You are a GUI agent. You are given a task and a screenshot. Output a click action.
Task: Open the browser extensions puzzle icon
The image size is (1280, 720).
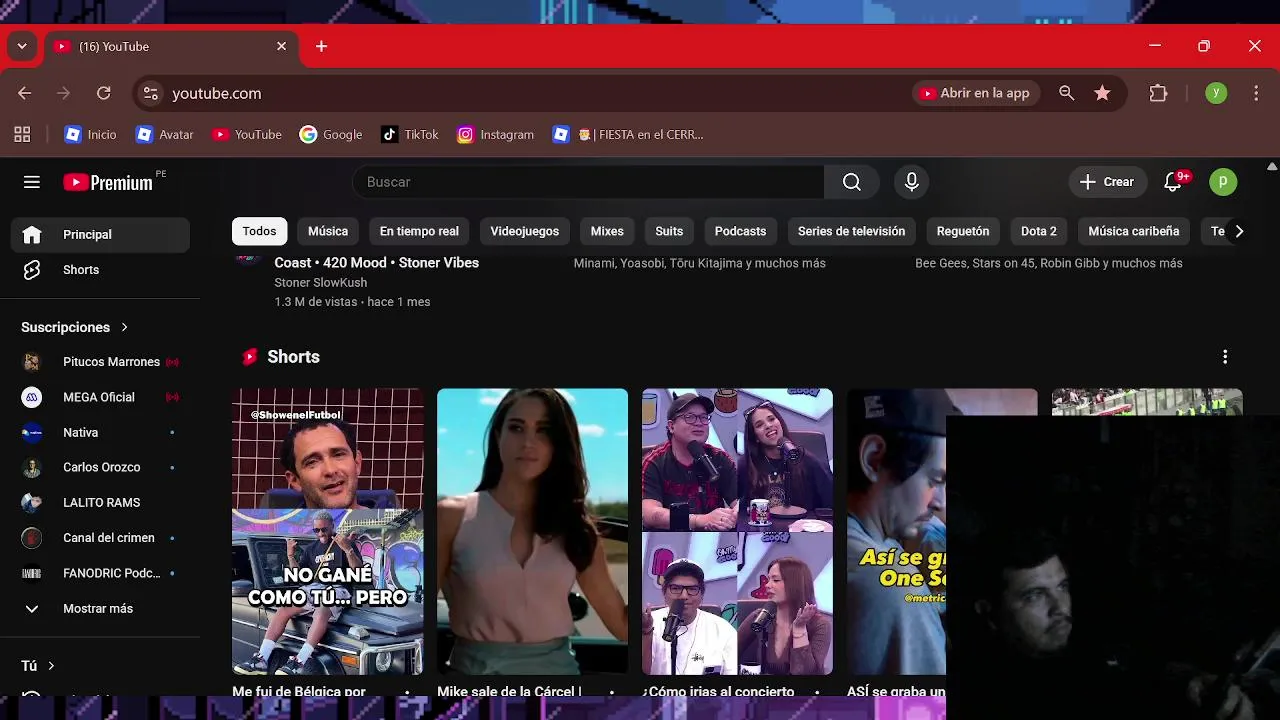(x=1158, y=93)
